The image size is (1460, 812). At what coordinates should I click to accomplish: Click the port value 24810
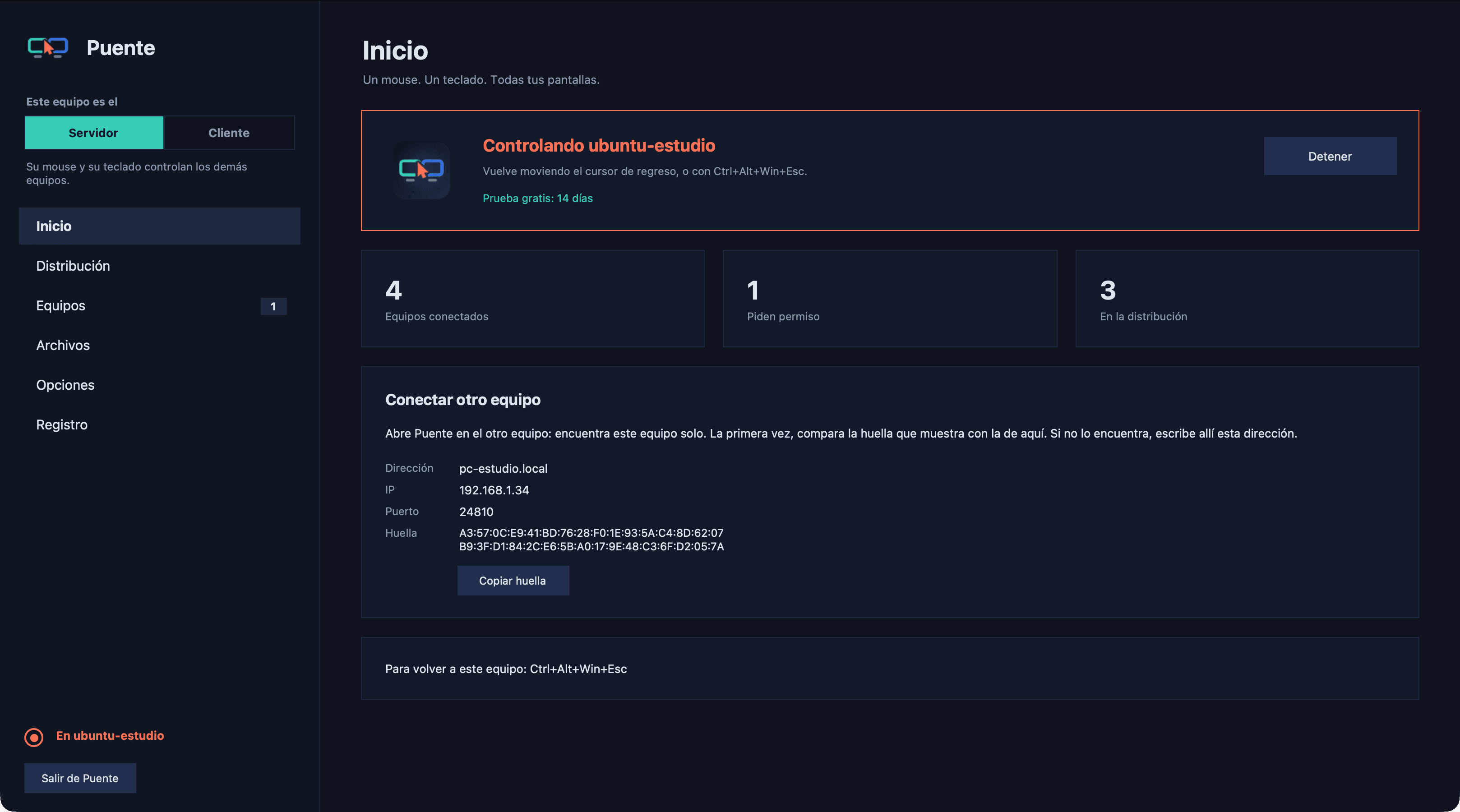tap(476, 512)
